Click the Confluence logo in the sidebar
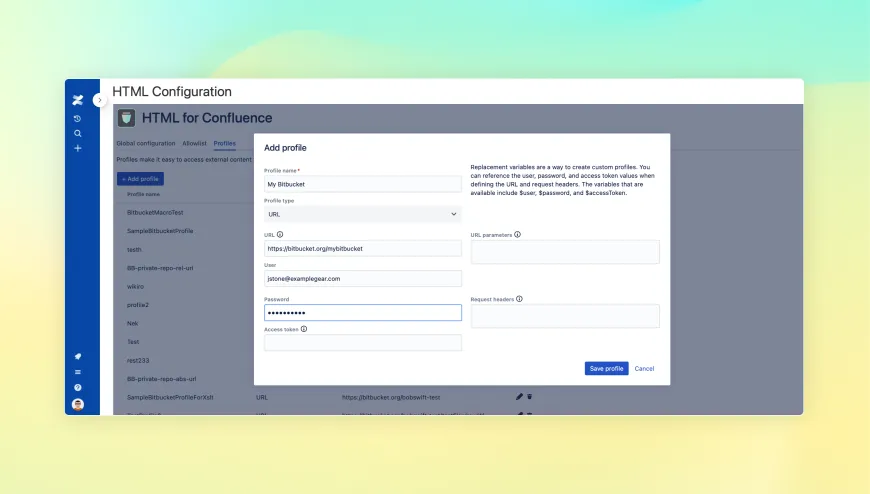The image size is (870, 494). 78,100
